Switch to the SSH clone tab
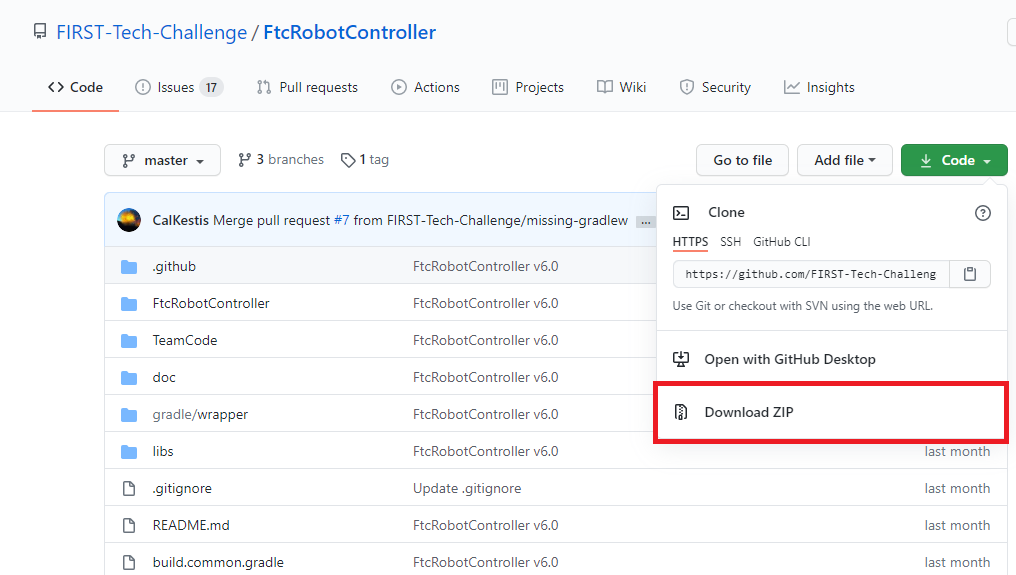The image size is (1016, 575). [730, 242]
